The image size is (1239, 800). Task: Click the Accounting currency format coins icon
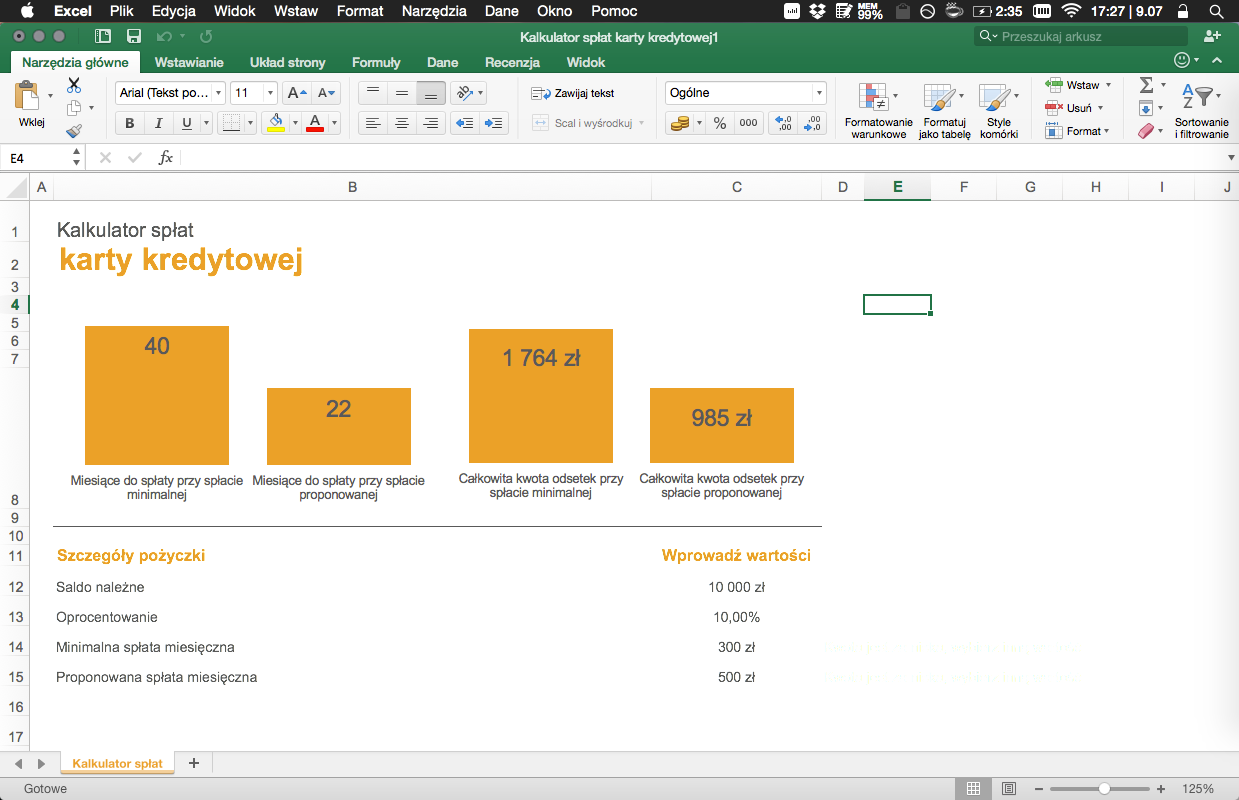(681, 124)
